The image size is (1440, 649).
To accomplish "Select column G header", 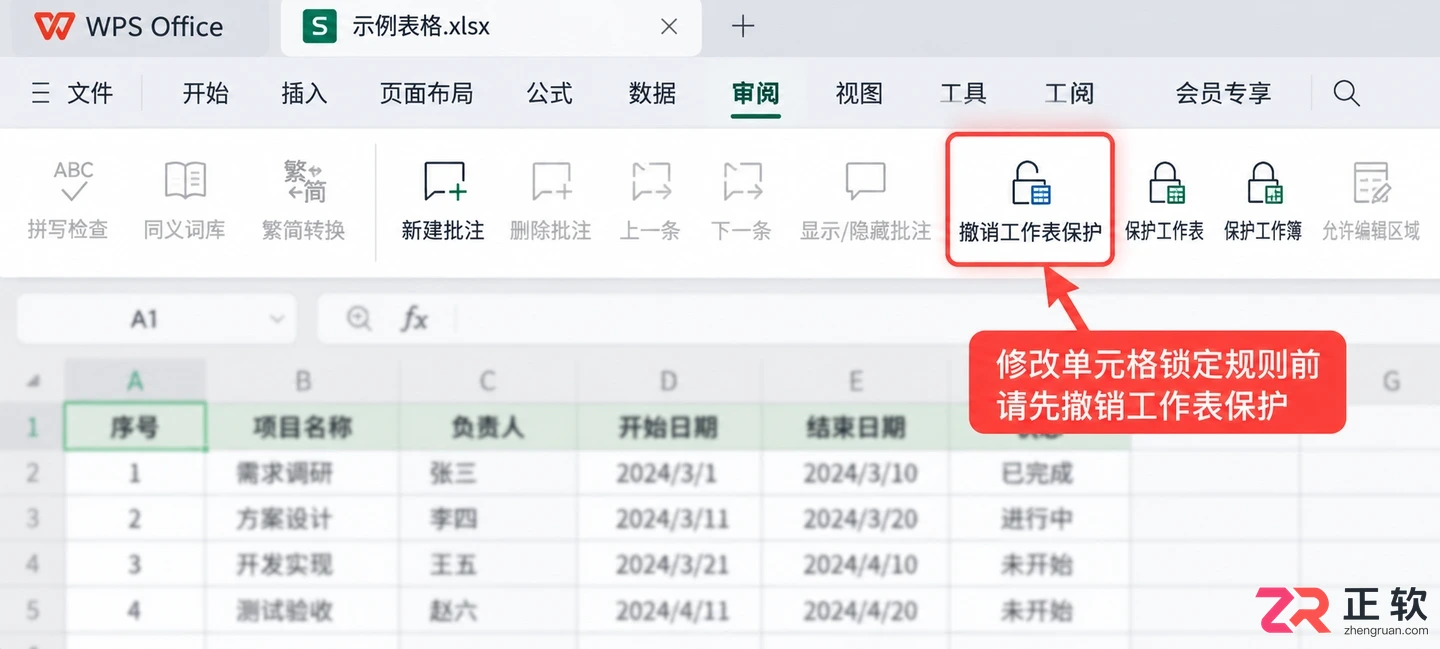I will 1390,381.
